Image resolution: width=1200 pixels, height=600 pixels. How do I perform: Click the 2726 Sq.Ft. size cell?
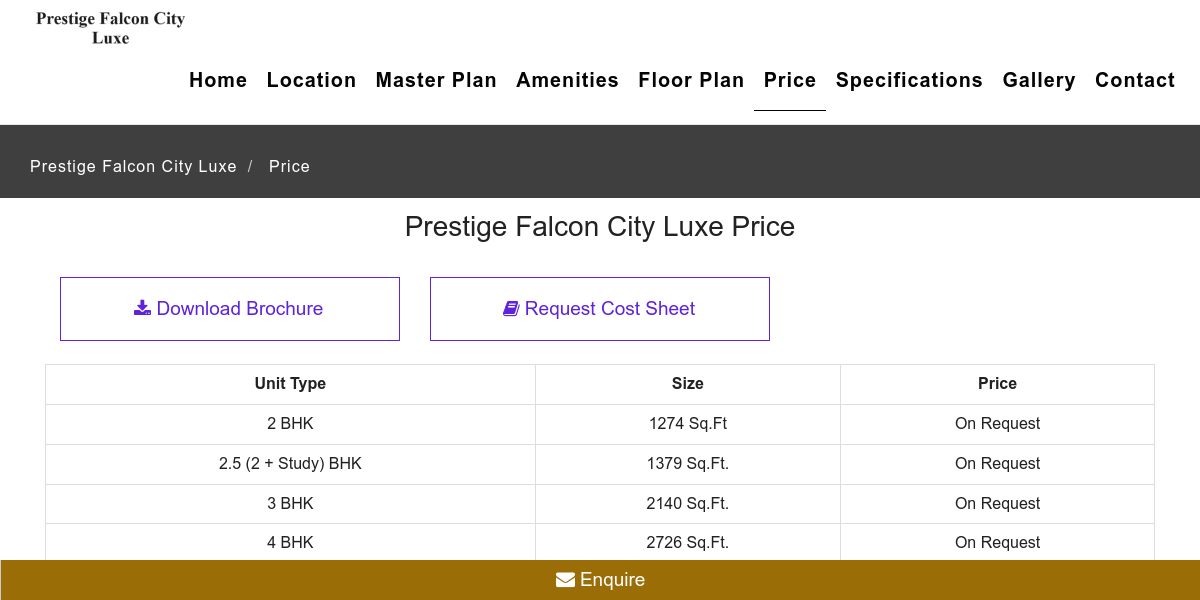click(x=688, y=542)
